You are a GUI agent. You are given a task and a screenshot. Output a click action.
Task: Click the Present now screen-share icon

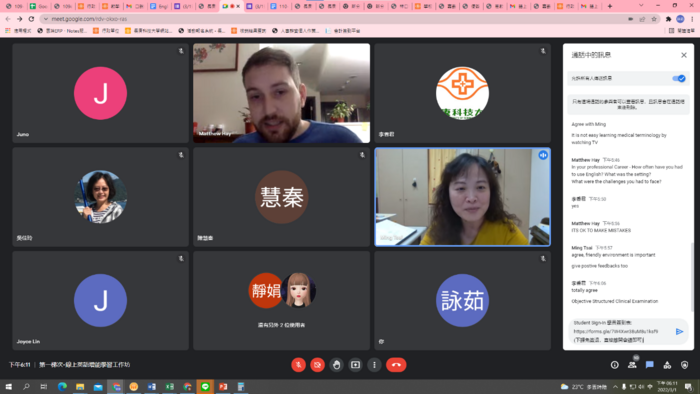tap(355, 365)
